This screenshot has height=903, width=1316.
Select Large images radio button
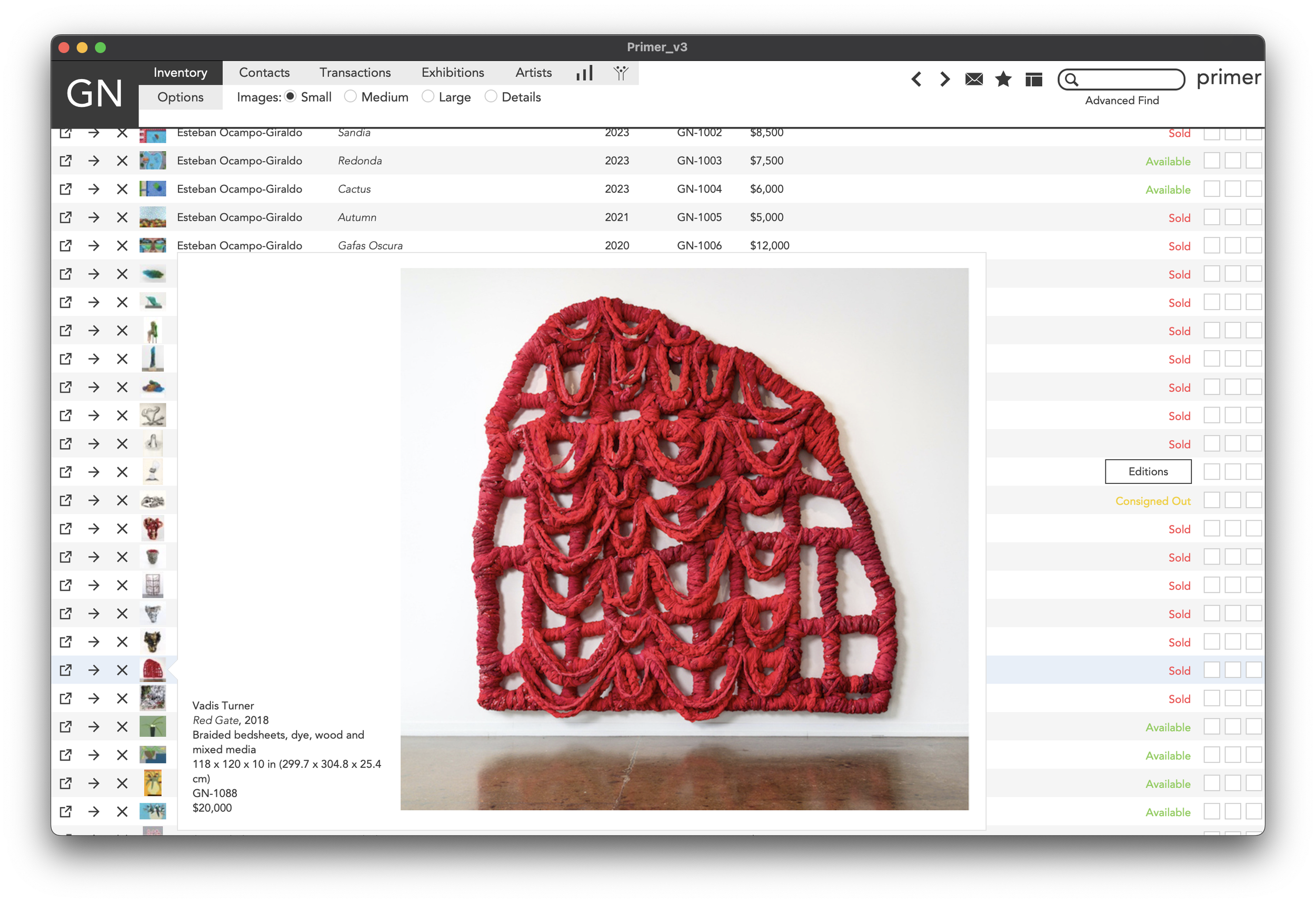pyautogui.click(x=428, y=97)
